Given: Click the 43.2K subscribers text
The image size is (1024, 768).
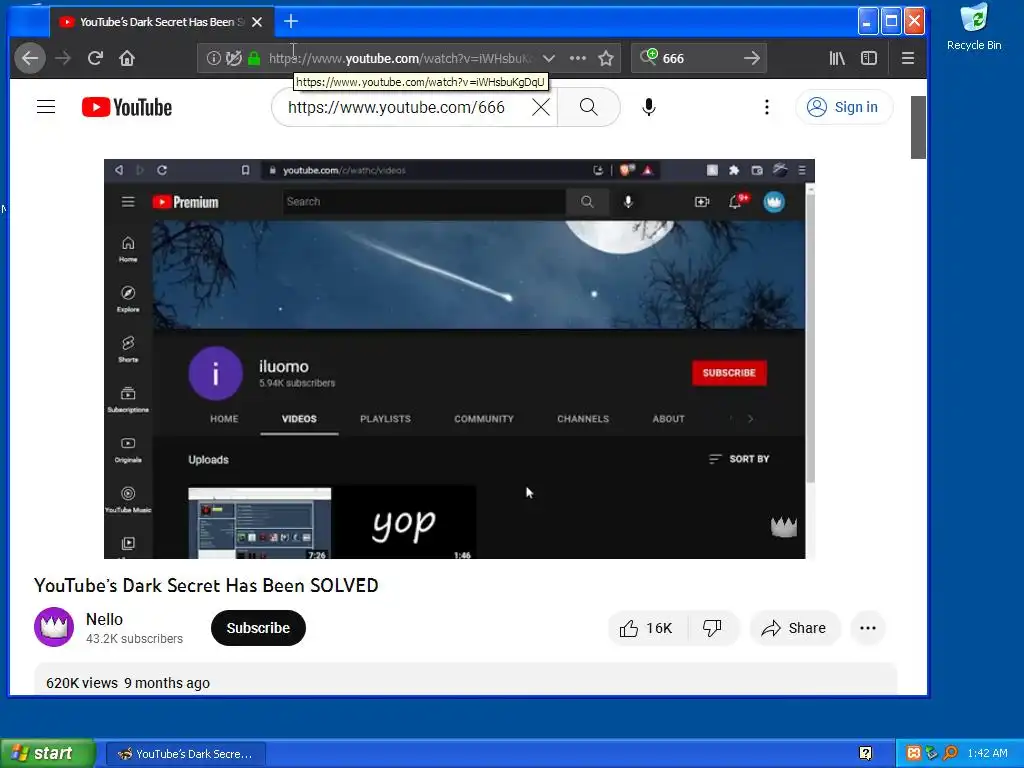Looking at the screenshot, I should pyautogui.click(x=135, y=639).
